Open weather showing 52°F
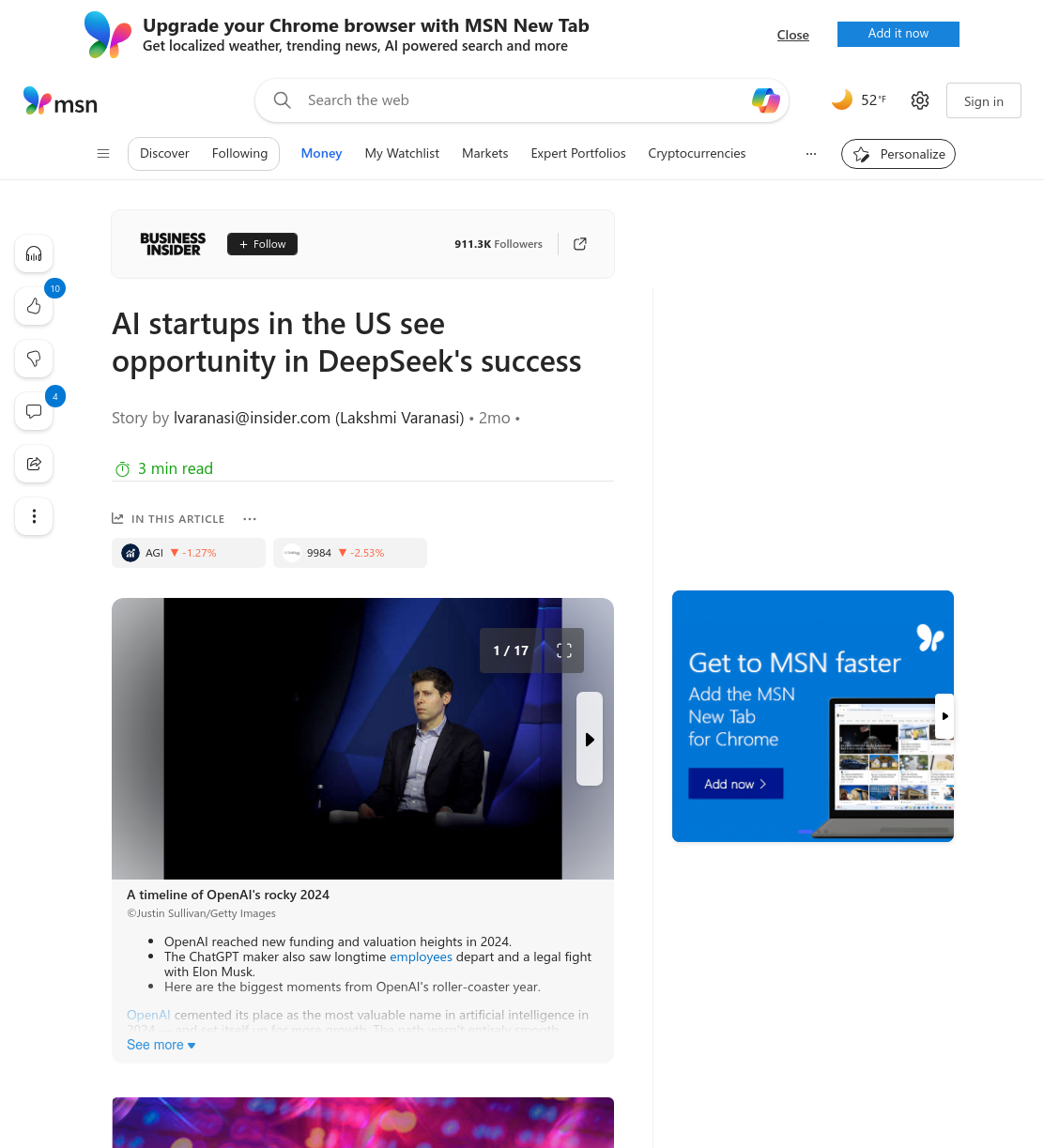 click(x=858, y=99)
